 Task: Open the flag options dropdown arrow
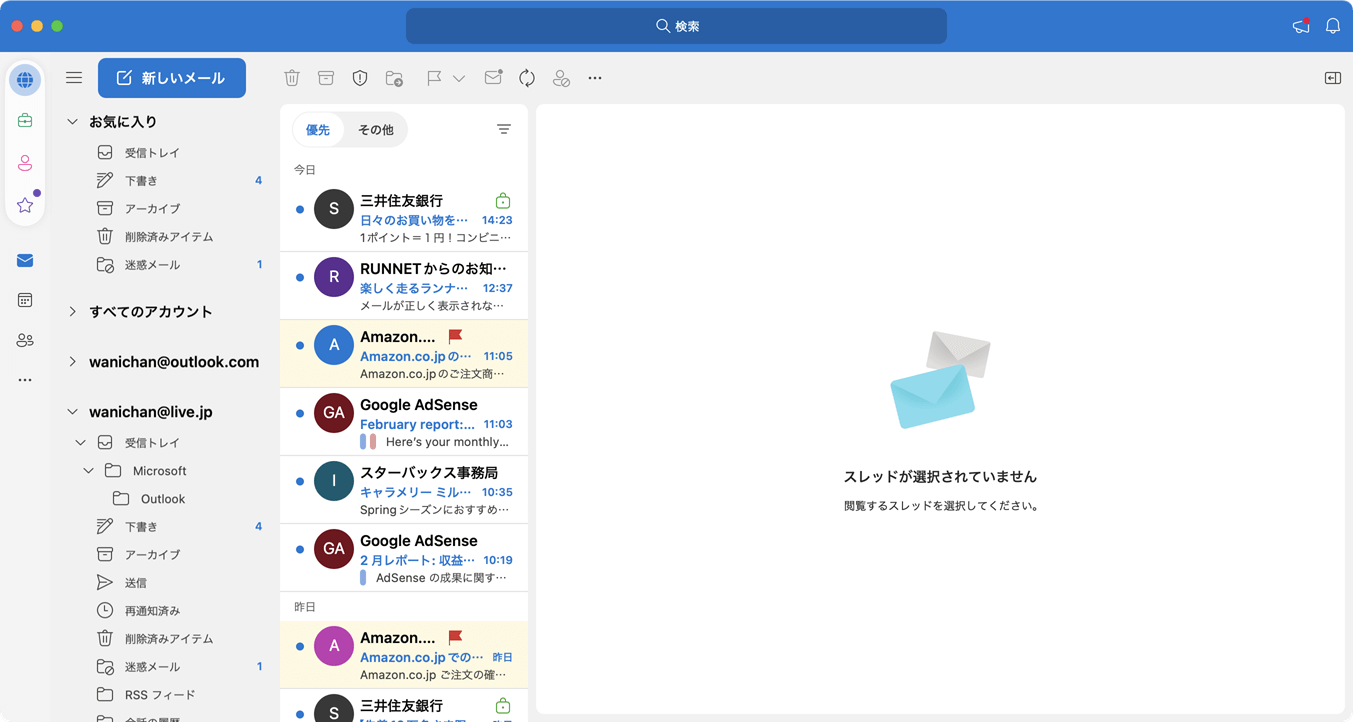coord(459,78)
